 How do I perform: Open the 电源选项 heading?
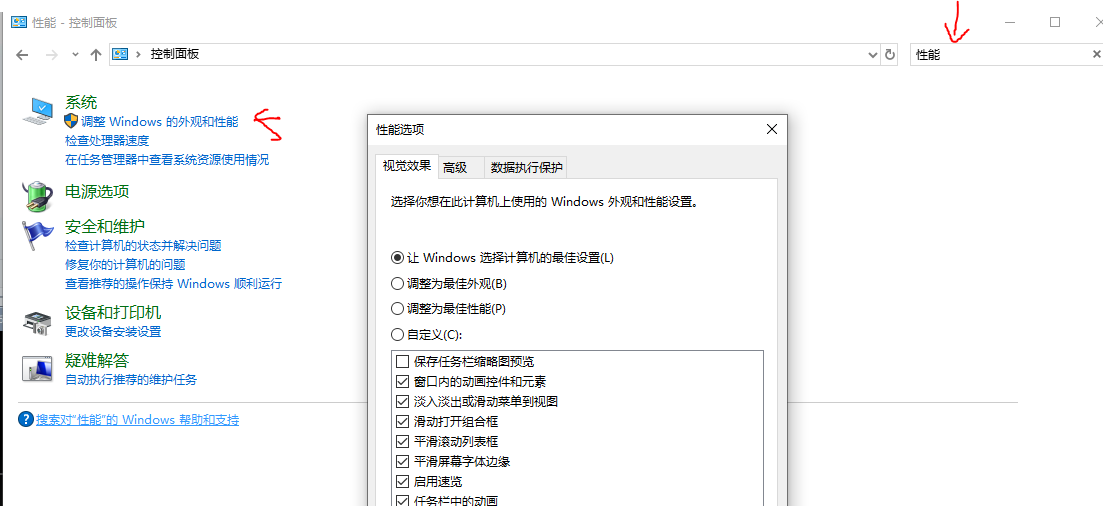[x=97, y=191]
